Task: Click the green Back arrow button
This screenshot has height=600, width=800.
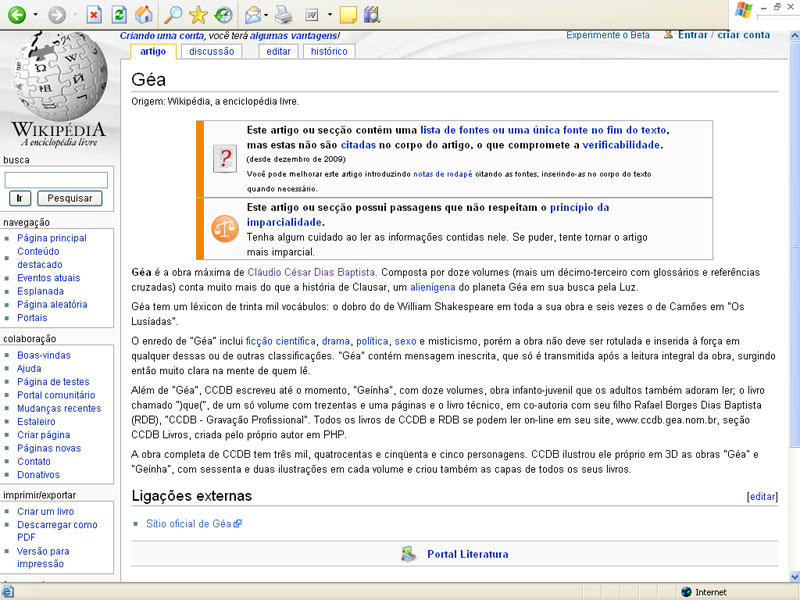Action: pos(17,15)
